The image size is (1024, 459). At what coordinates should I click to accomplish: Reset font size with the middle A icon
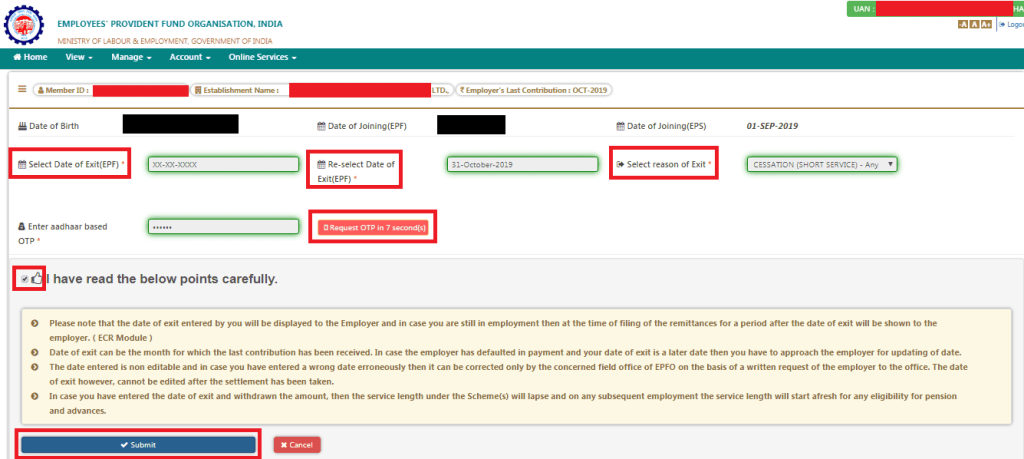click(x=973, y=24)
